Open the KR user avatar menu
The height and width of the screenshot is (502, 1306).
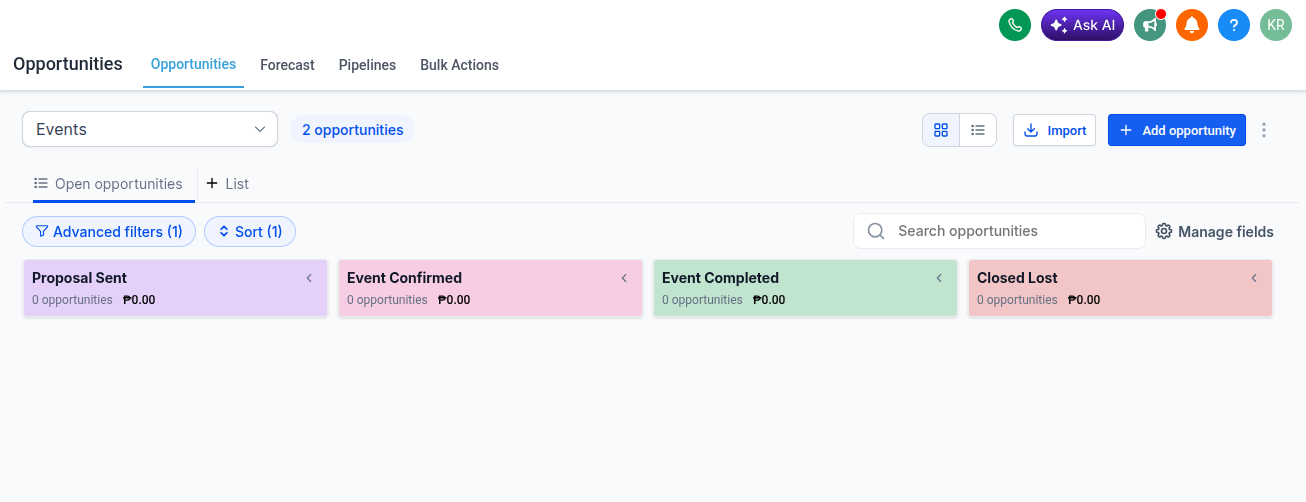1276,25
